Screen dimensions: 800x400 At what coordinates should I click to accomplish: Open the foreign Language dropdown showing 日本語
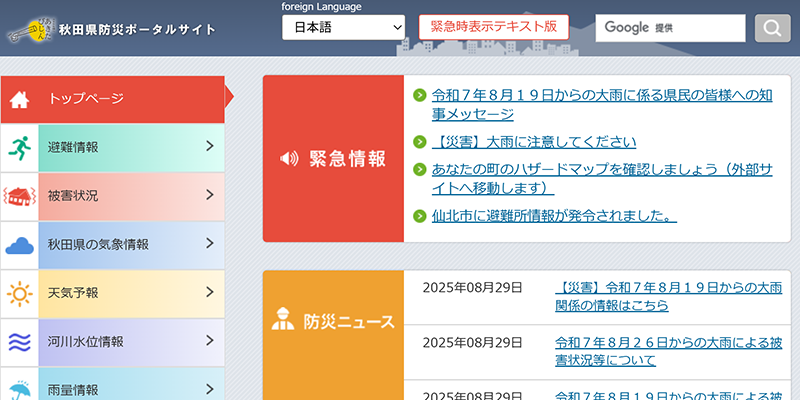click(343, 28)
